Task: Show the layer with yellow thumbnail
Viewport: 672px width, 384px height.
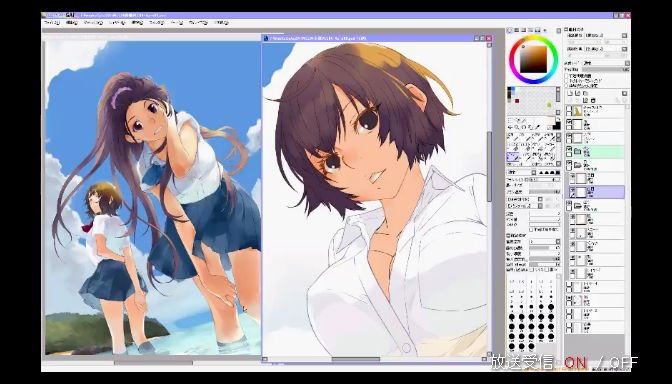Action: (x=569, y=108)
